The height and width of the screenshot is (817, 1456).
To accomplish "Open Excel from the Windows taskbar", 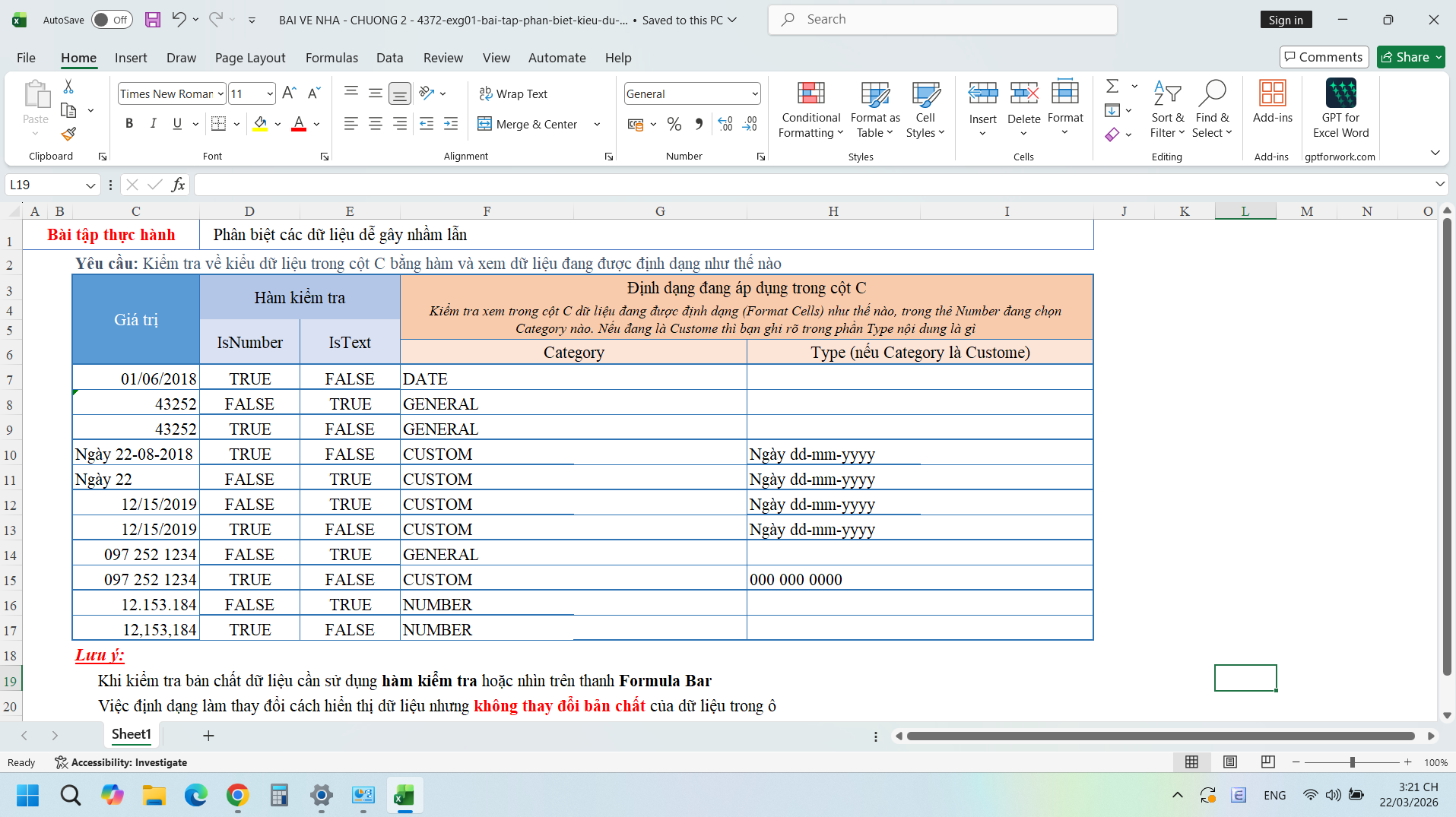I will tap(404, 796).
